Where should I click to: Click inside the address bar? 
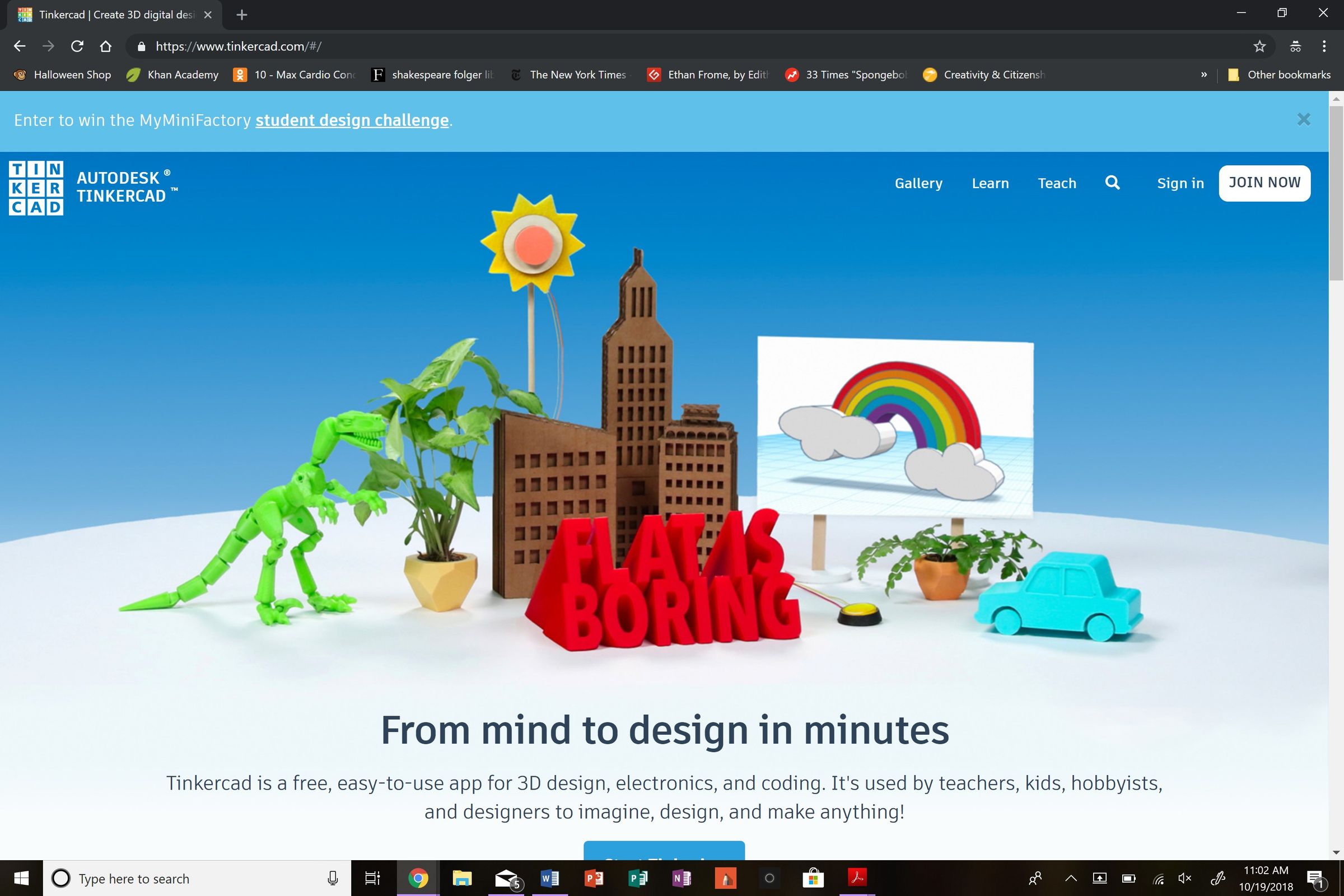[400, 46]
